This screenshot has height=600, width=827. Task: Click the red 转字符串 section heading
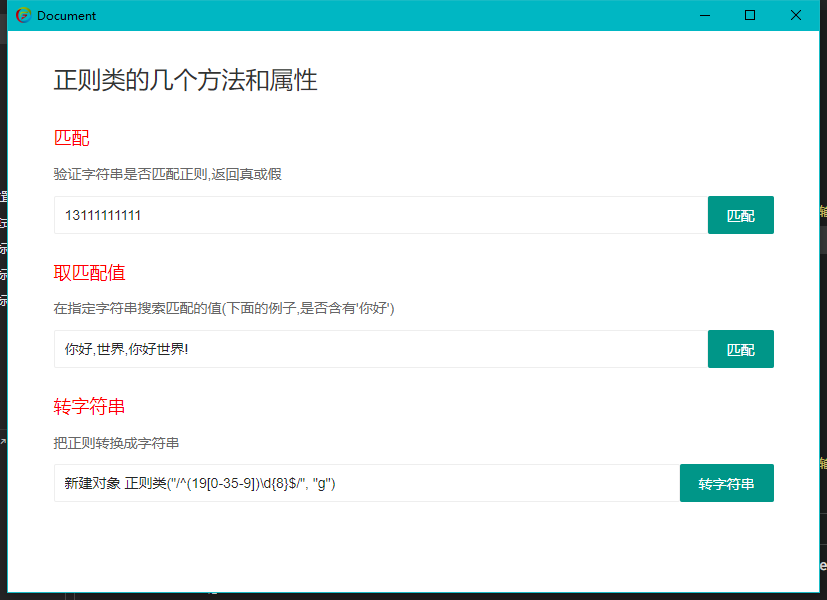click(90, 407)
